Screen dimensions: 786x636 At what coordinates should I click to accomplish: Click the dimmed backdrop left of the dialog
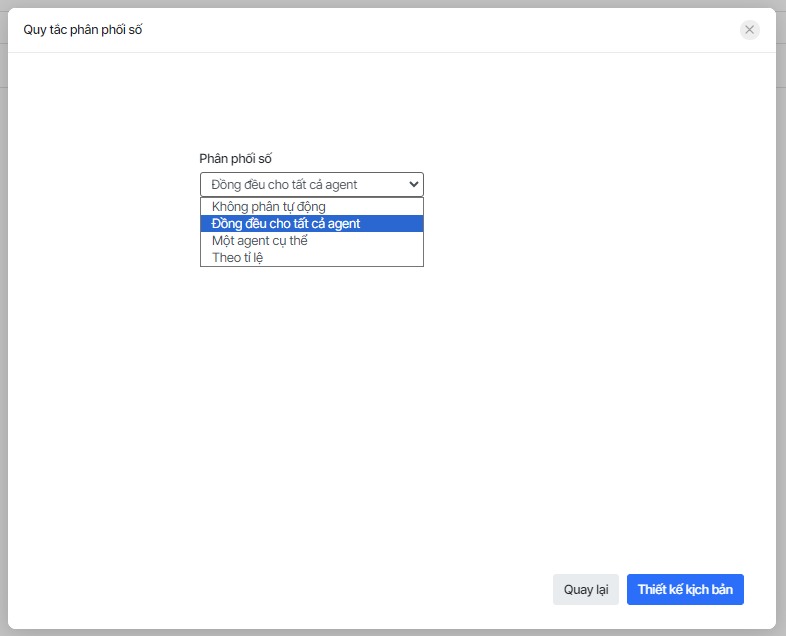click(4, 300)
